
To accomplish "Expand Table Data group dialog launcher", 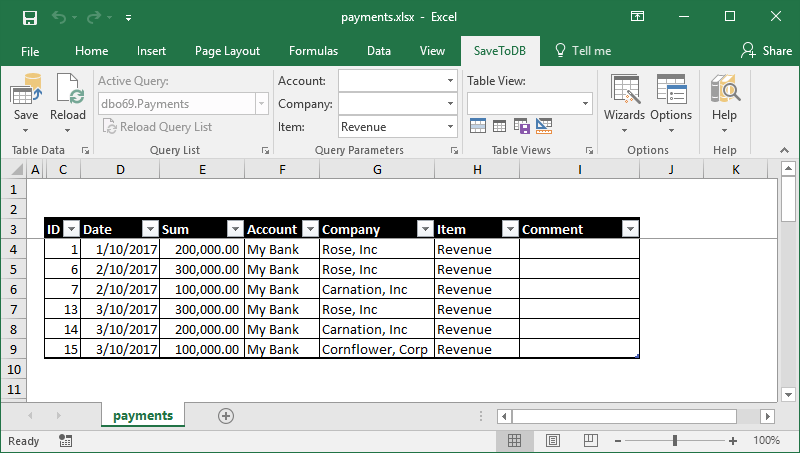I will (85, 150).
